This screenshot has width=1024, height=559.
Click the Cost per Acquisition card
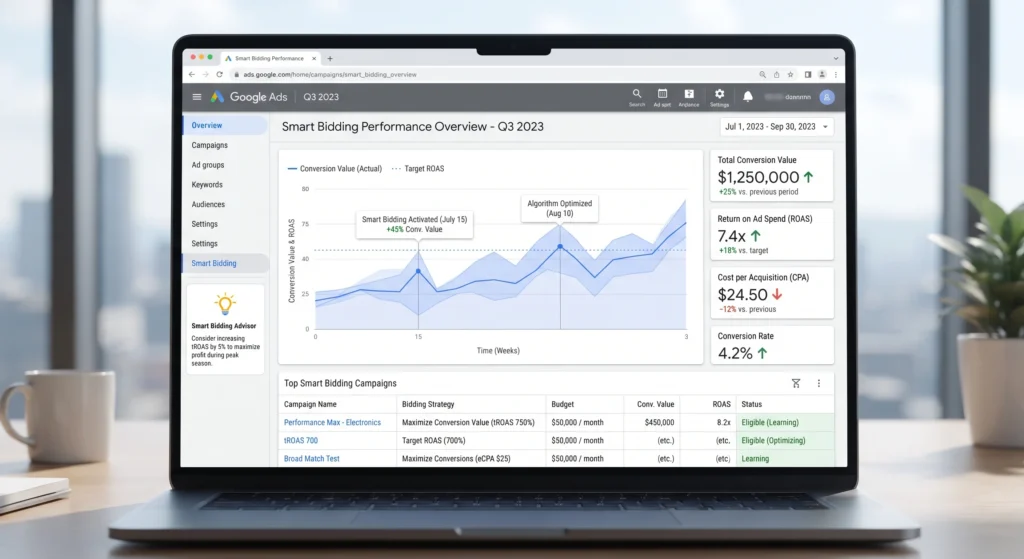coord(772,293)
